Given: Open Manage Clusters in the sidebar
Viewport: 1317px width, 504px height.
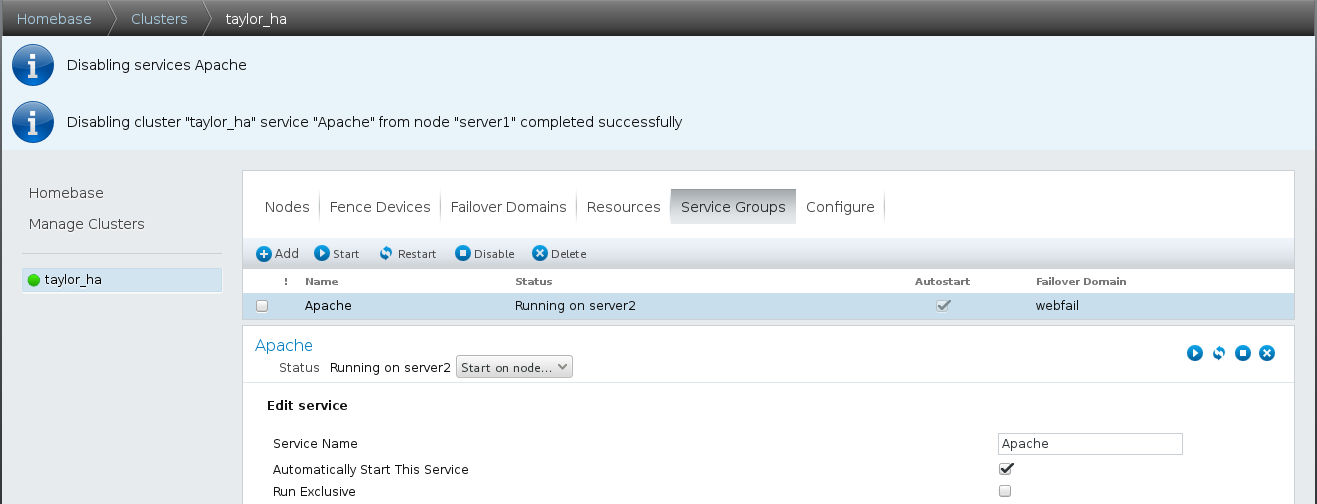Looking at the screenshot, I should 86,224.
